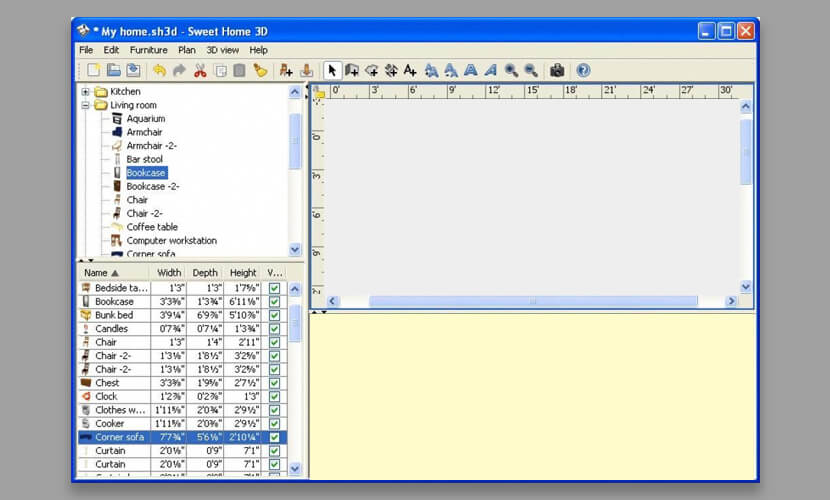Click plan view scroll right arrow
Screen dimensions: 830x500
(x=732, y=301)
